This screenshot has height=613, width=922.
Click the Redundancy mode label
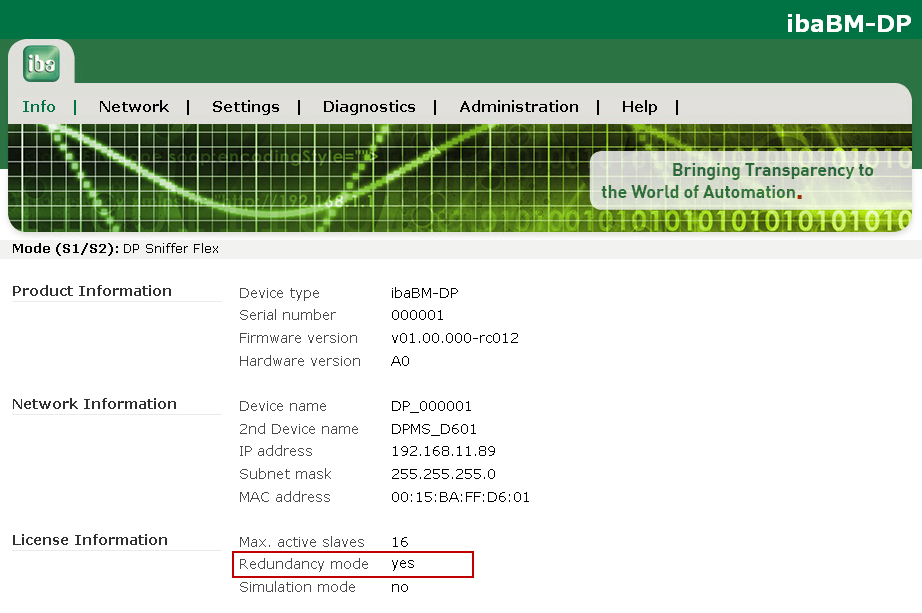click(303, 564)
